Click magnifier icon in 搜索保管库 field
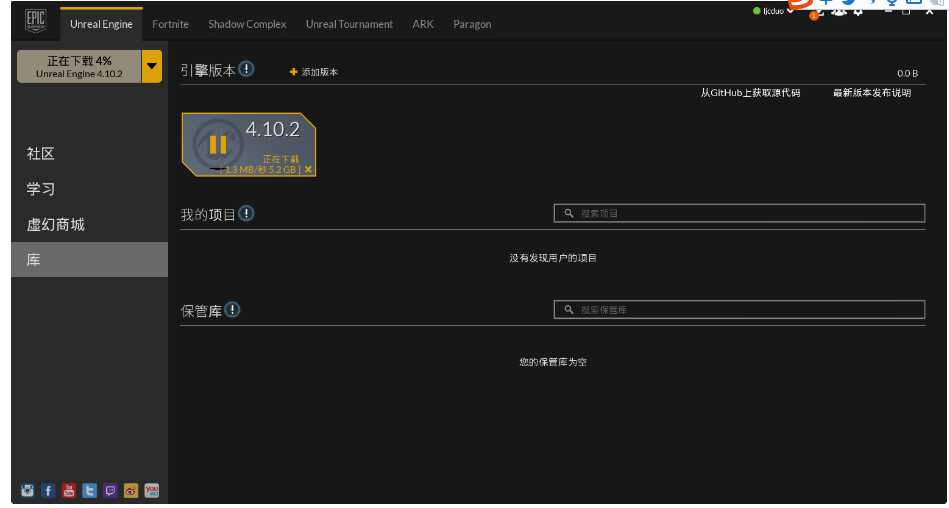The width and height of the screenshot is (949, 508). coord(568,309)
